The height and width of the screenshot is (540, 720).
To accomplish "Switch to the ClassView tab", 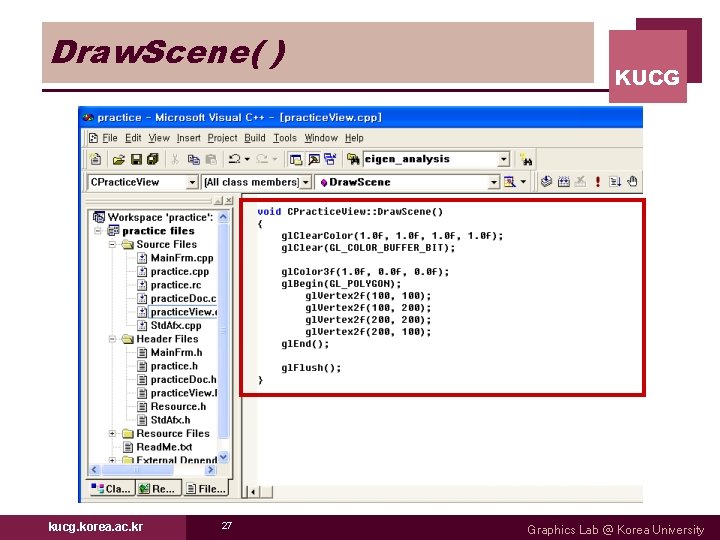I will tap(111, 489).
